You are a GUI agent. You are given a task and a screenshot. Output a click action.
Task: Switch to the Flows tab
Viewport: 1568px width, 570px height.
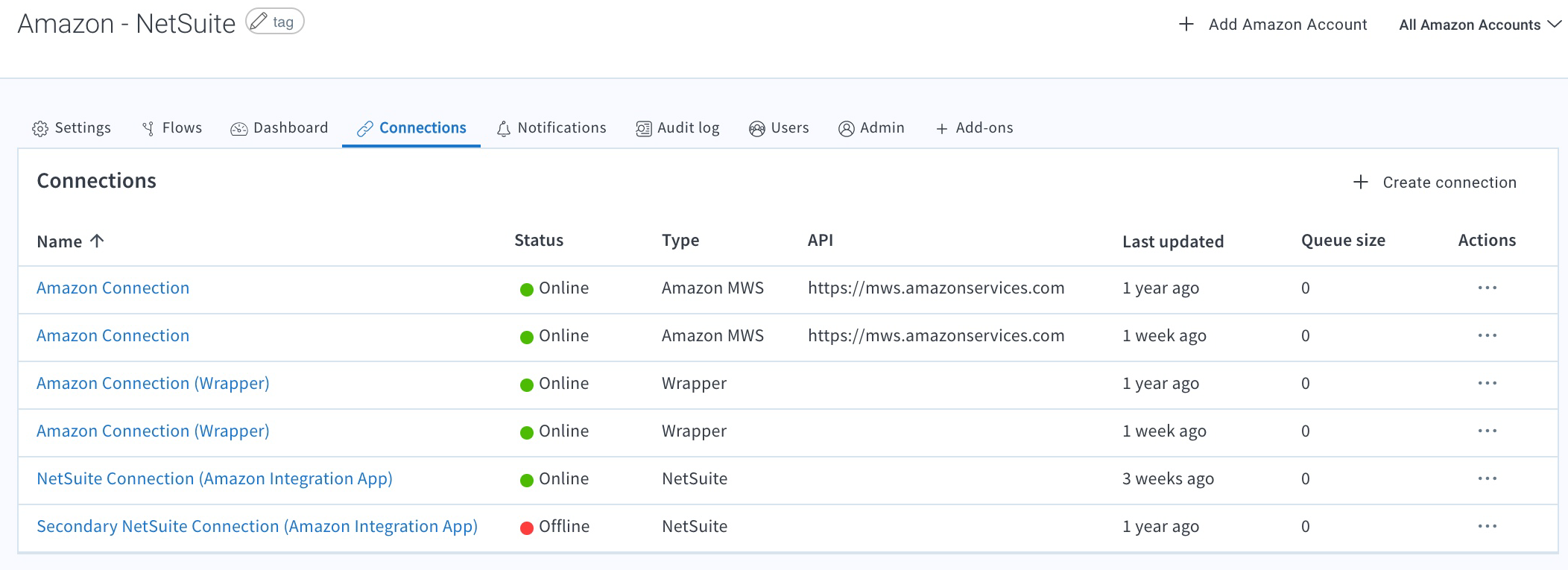[x=172, y=128]
